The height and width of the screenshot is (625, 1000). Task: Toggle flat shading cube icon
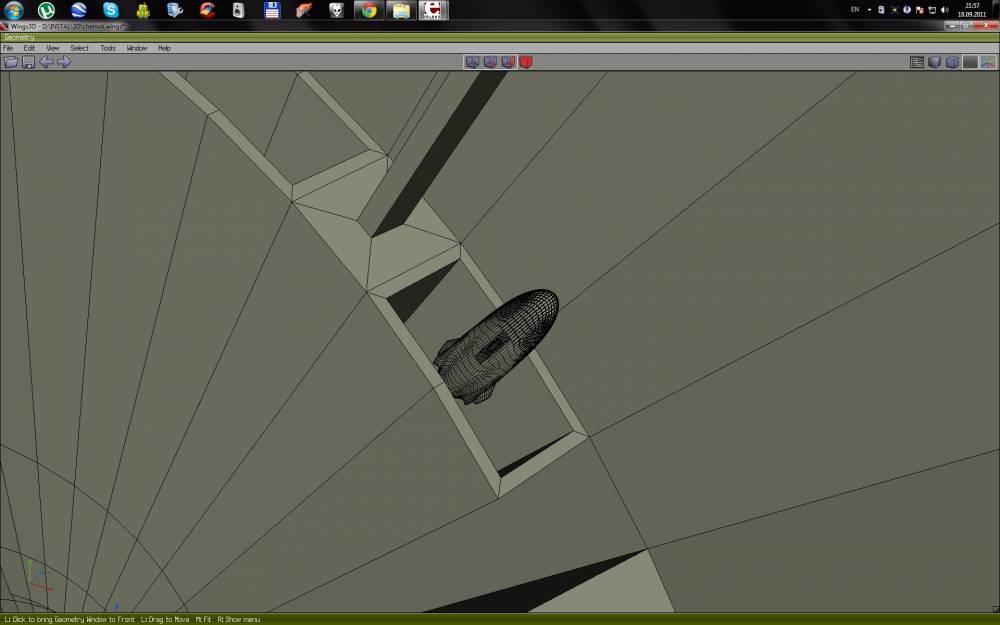934,62
